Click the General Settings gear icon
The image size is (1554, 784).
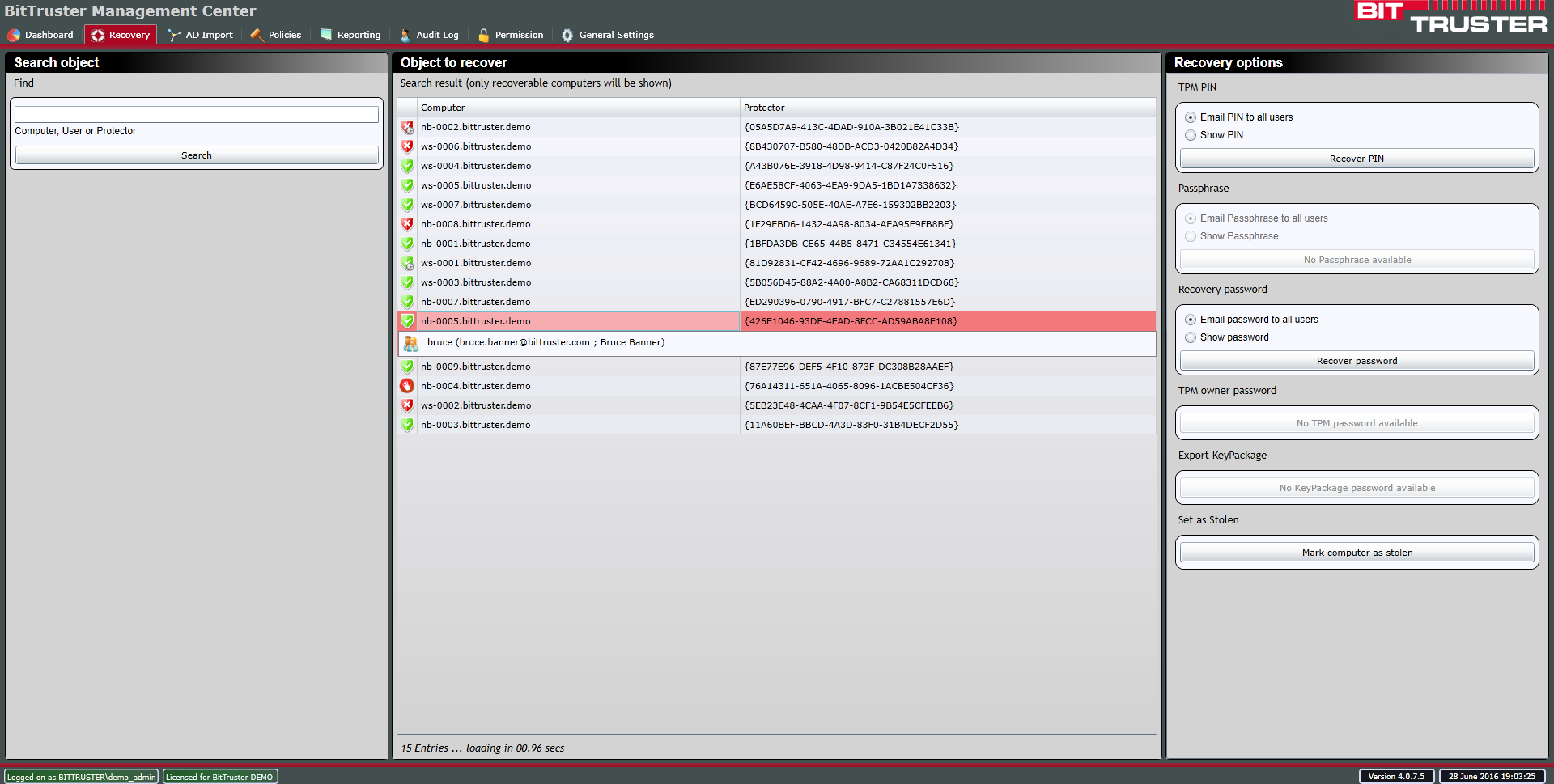point(567,35)
